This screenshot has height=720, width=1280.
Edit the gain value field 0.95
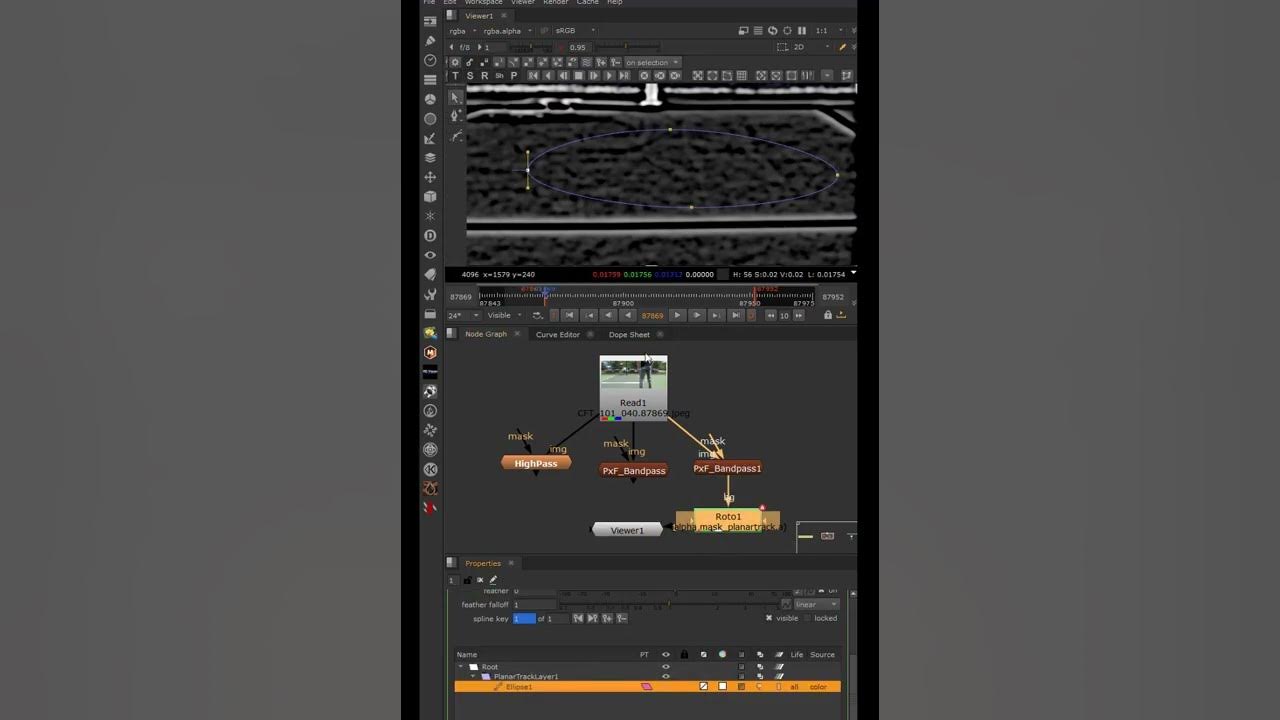[x=579, y=47]
